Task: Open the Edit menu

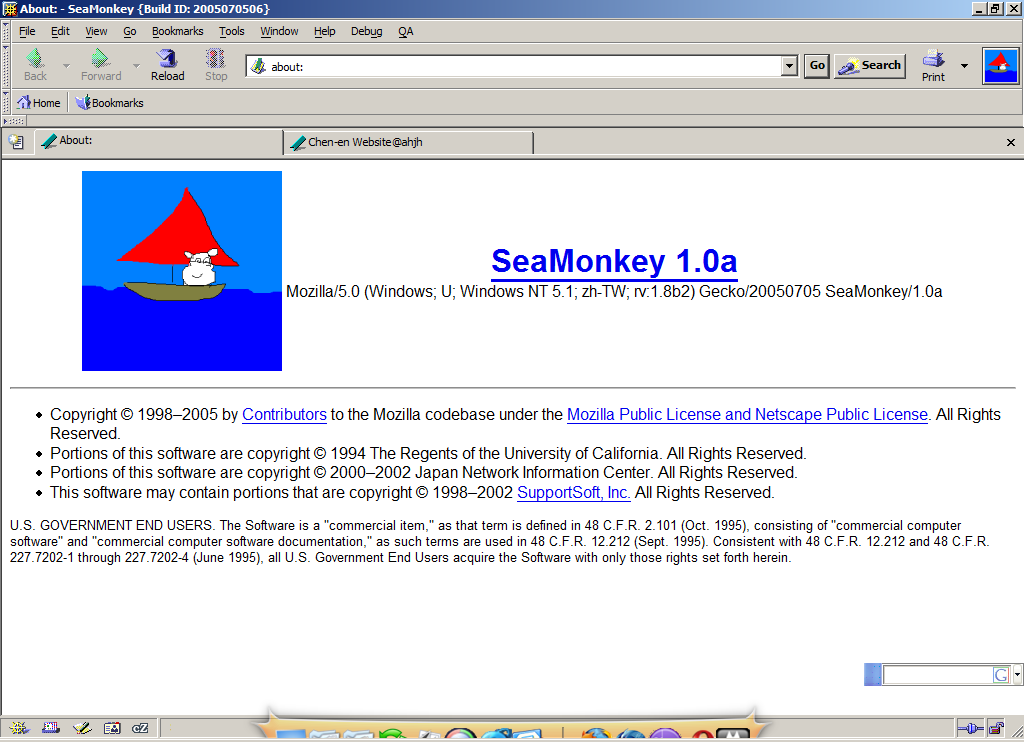Action: pos(60,31)
